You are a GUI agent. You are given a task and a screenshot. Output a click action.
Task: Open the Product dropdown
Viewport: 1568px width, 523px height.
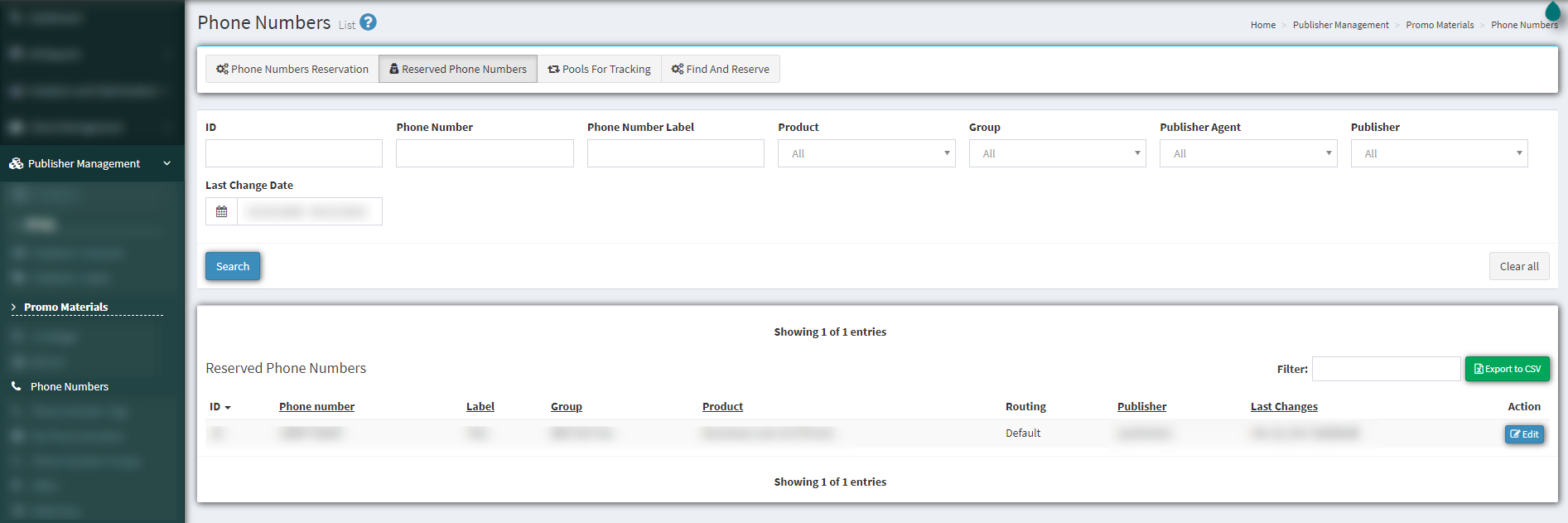[x=866, y=153]
